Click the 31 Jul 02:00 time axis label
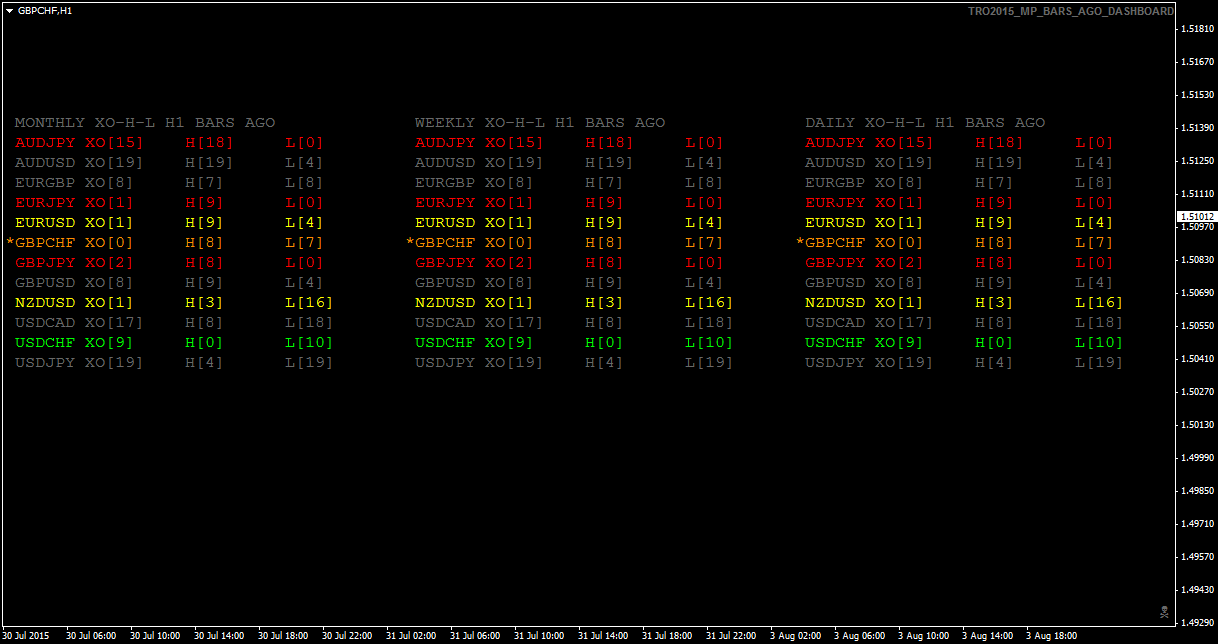1218x644 pixels. (x=412, y=636)
